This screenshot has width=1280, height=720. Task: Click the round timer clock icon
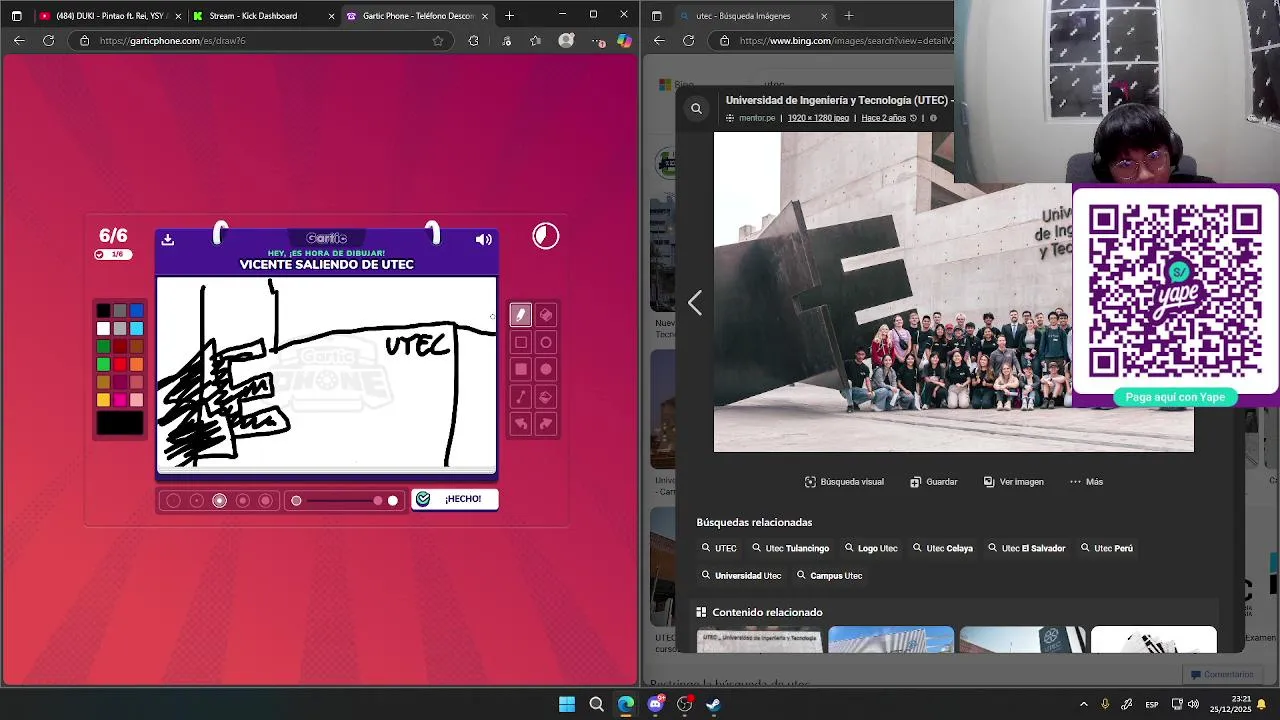click(x=545, y=236)
